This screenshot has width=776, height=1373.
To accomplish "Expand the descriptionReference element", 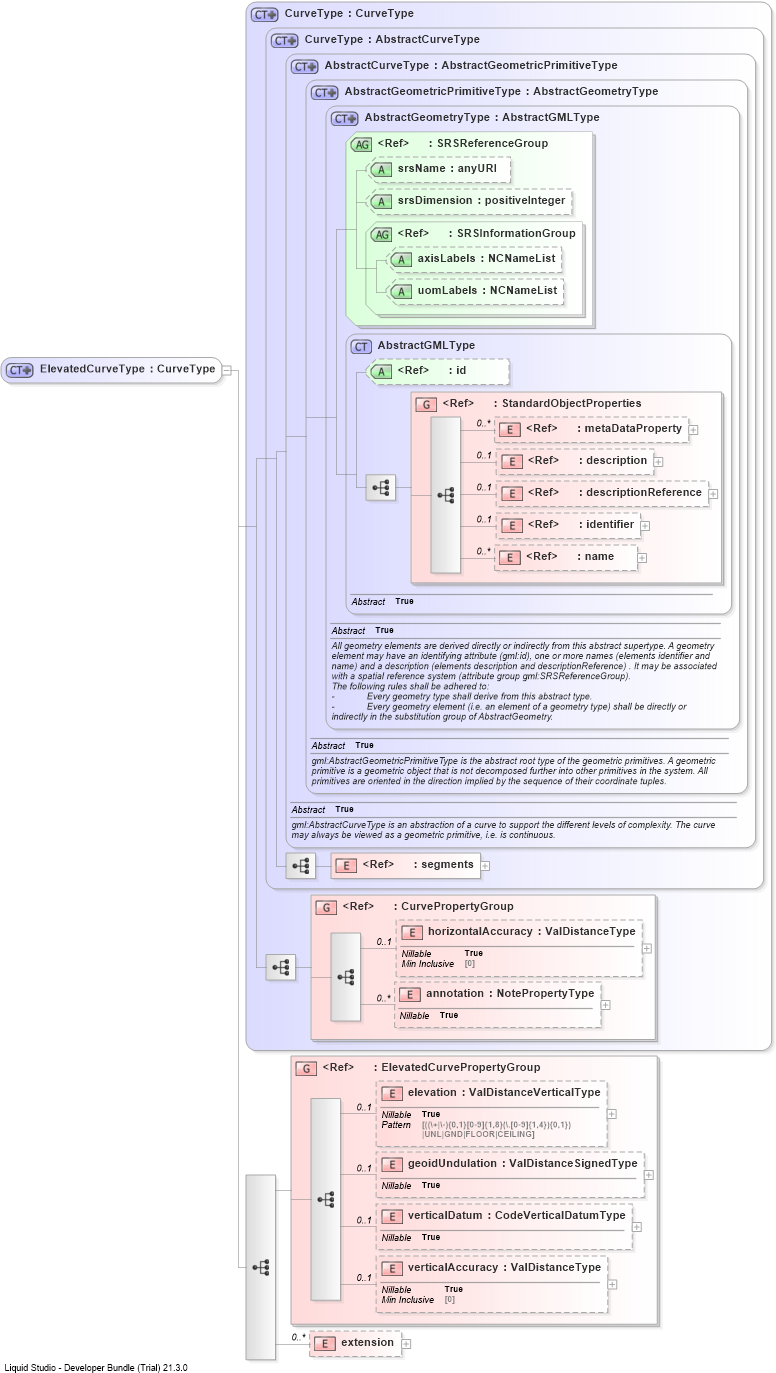I will [713, 493].
